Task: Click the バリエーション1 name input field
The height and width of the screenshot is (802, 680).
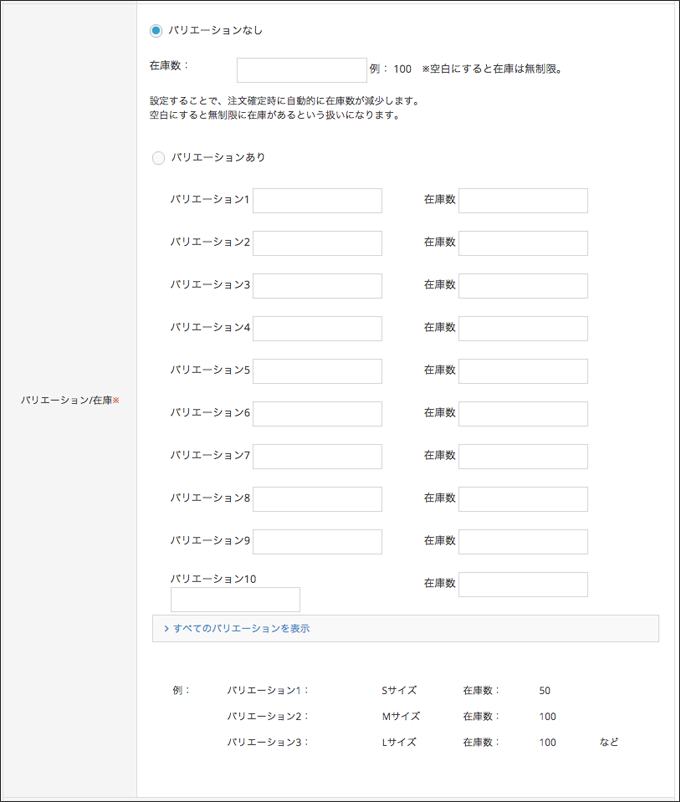Action: coord(317,200)
